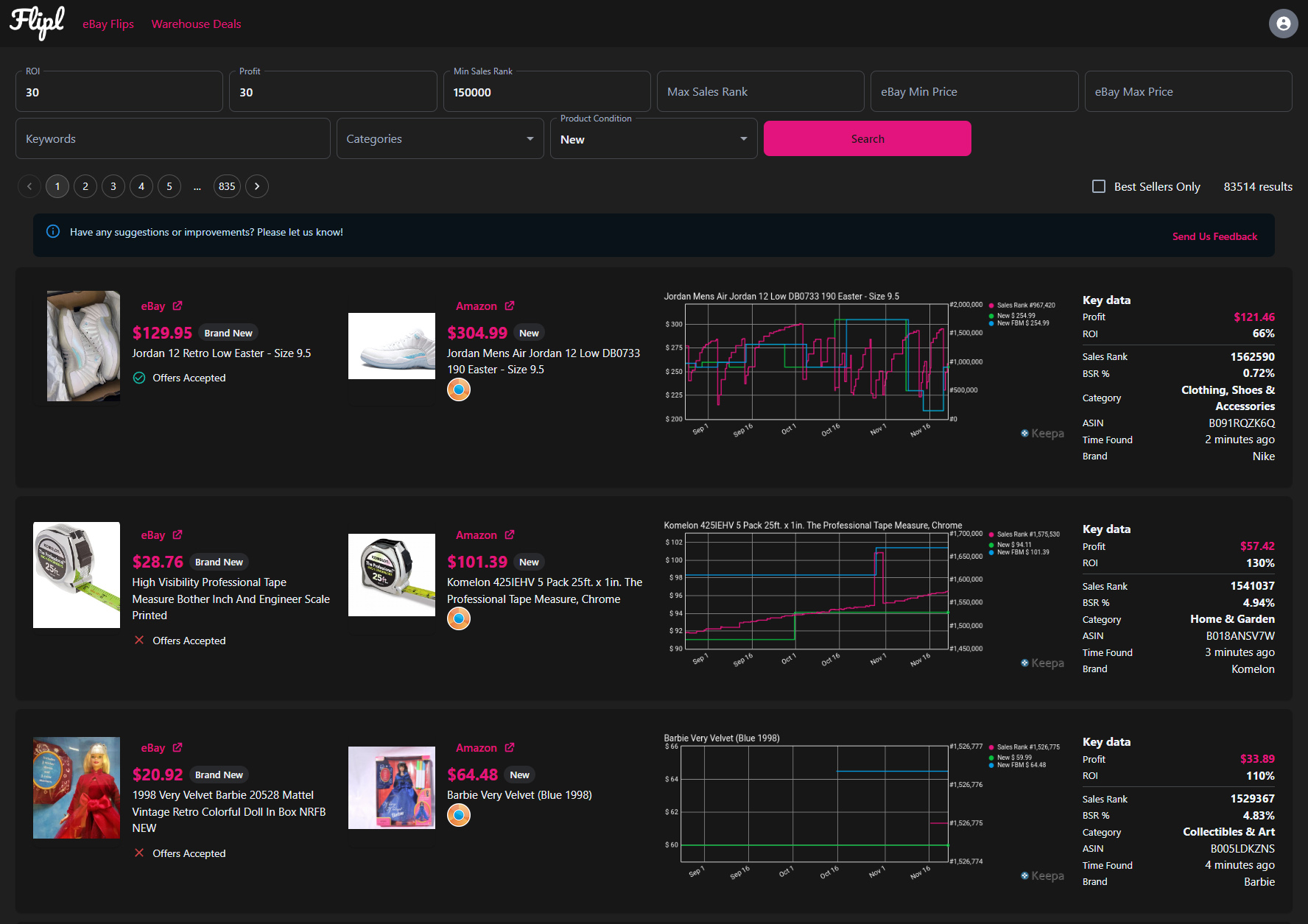The height and width of the screenshot is (924, 1308).
Task: Click green Offers Accepted check on Jordan listing
Action: [139, 378]
